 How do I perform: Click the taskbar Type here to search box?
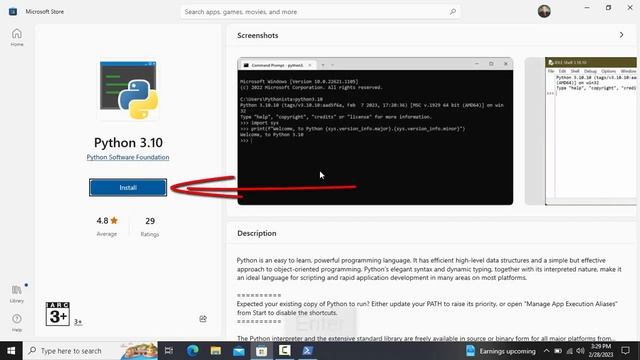coord(90,351)
